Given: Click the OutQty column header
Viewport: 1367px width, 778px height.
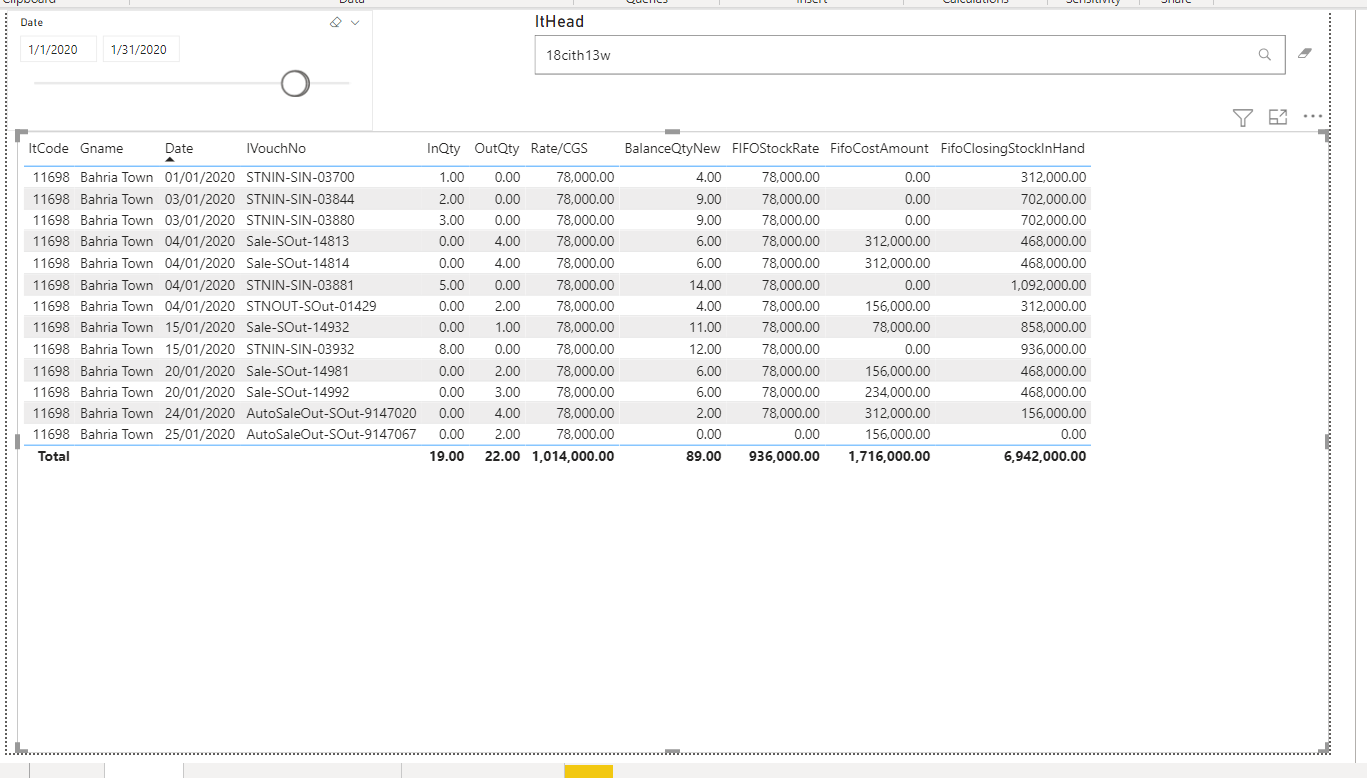Looking at the screenshot, I should point(497,148).
